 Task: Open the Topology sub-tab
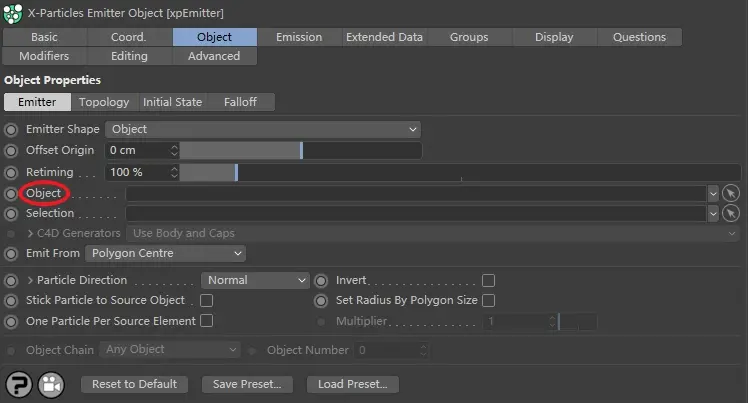pos(104,102)
